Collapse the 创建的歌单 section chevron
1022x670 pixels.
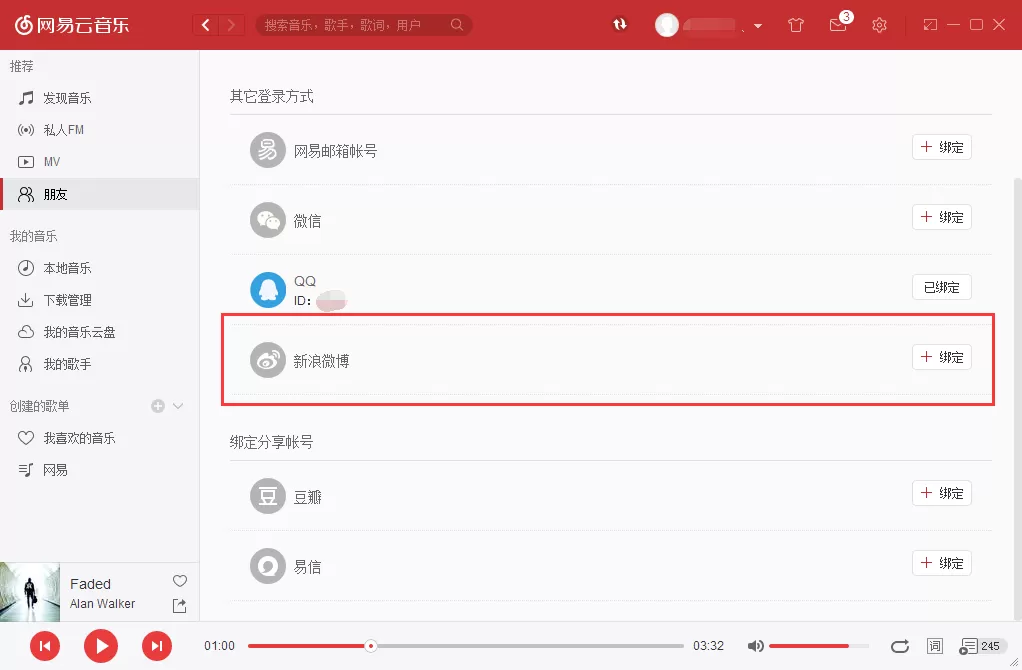(178, 406)
